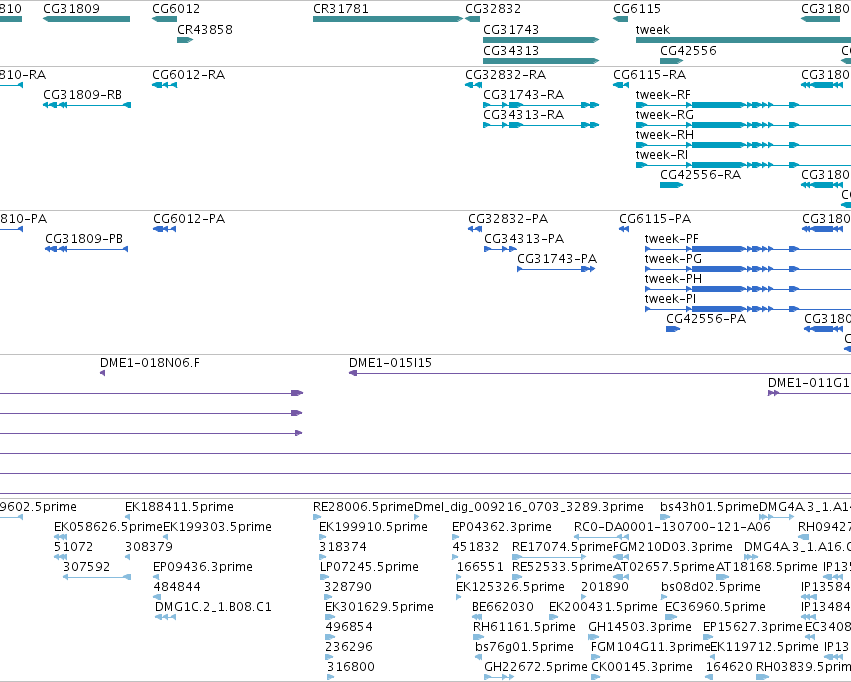Screen dimensions: 851x682
Task: Select the DMG1C.2_1.B08.C1 label
Action: pyautogui.click(x=213, y=607)
